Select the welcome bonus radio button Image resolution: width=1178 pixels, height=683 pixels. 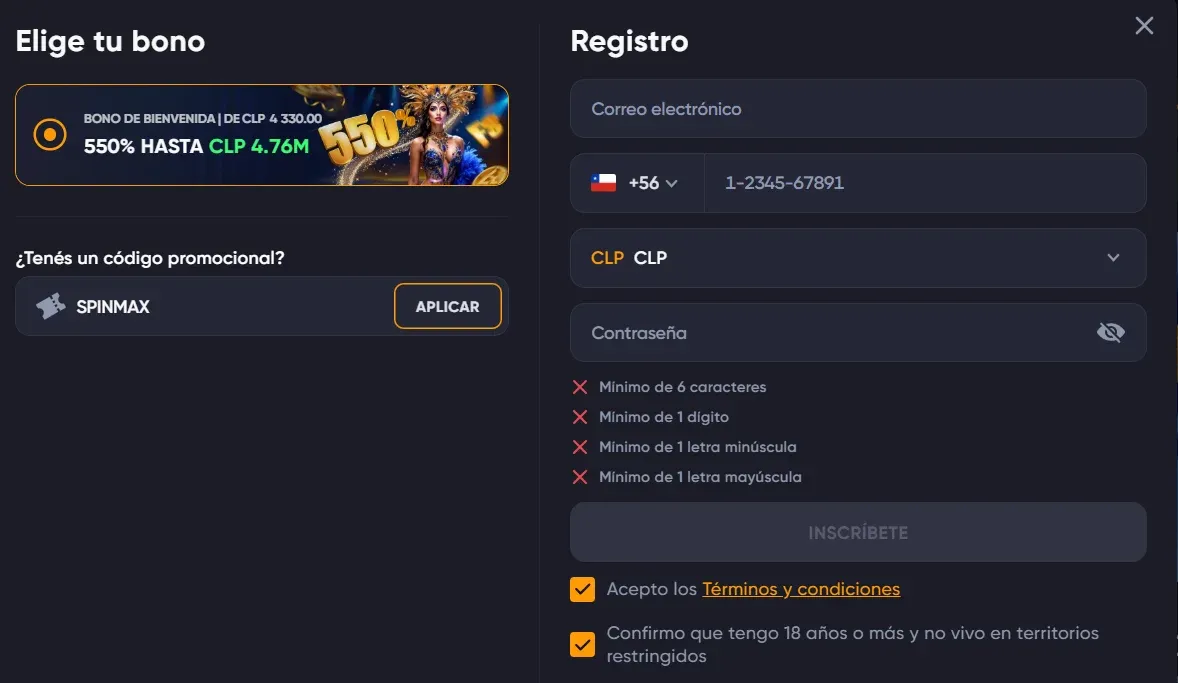[x=49, y=134]
